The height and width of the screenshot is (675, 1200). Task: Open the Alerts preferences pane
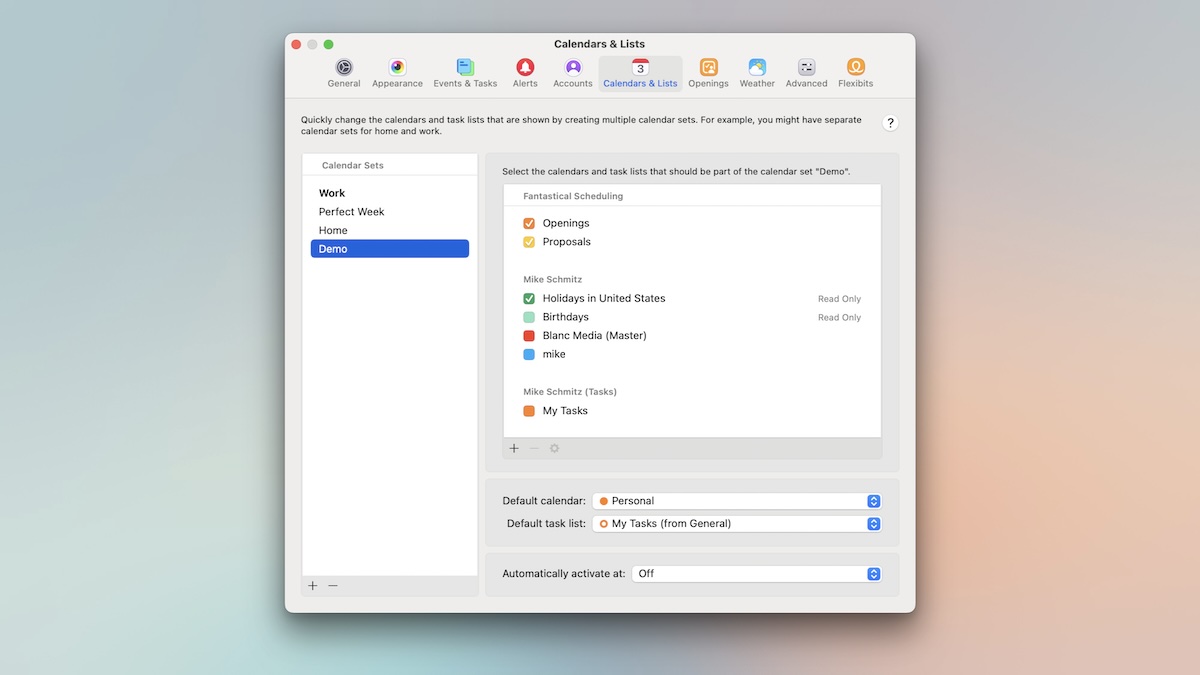point(525,74)
